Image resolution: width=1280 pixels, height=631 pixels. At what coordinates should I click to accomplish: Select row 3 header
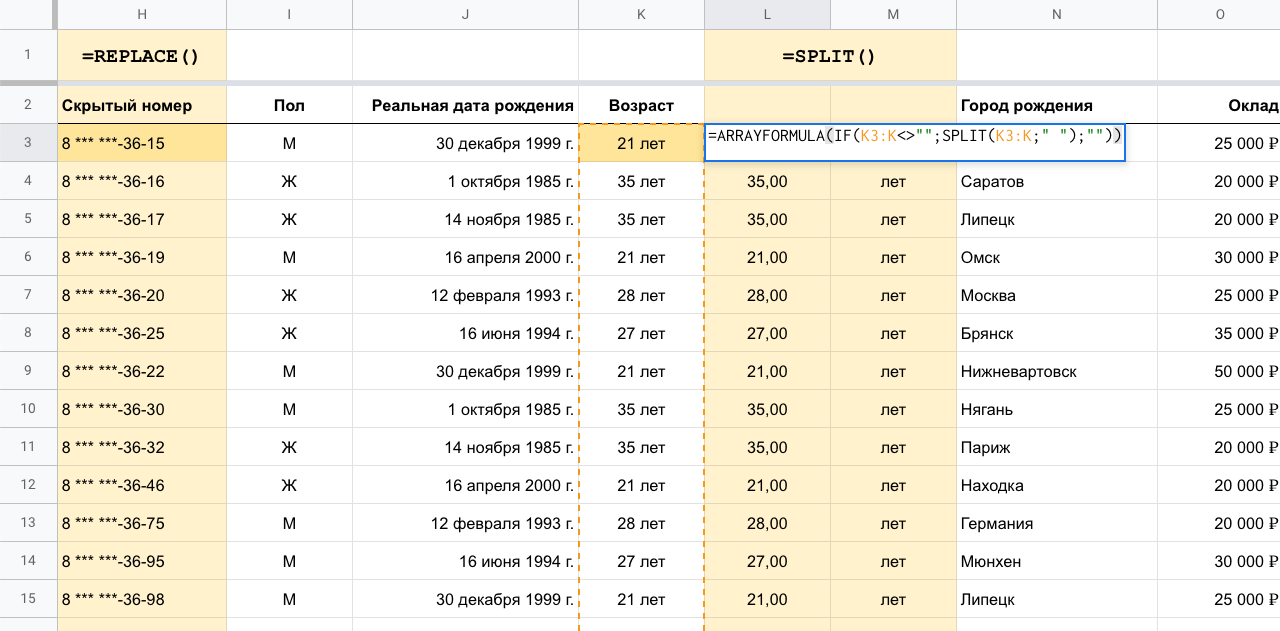(x=28, y=143)
